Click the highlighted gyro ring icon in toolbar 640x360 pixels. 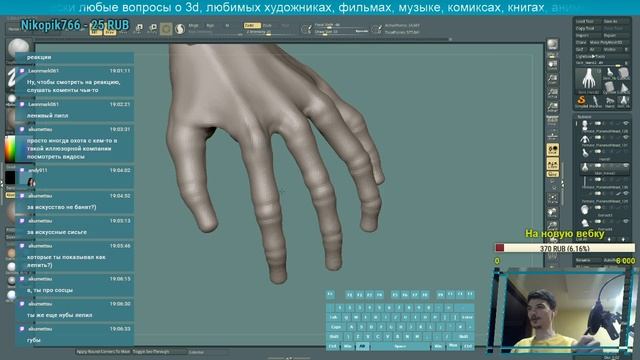(x=166, y=29)
